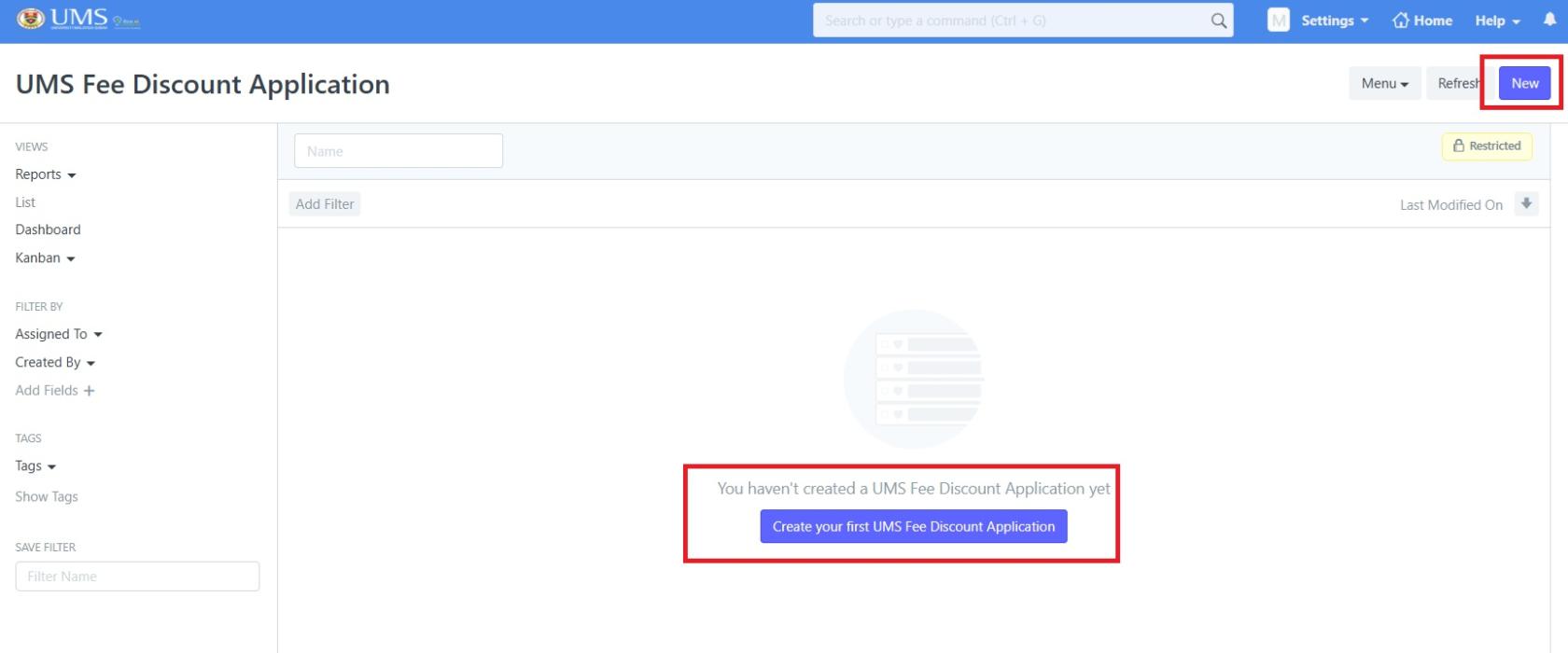Expand the Reports view dropdown
The image size is (1568, 653).
tap(45, 174)
